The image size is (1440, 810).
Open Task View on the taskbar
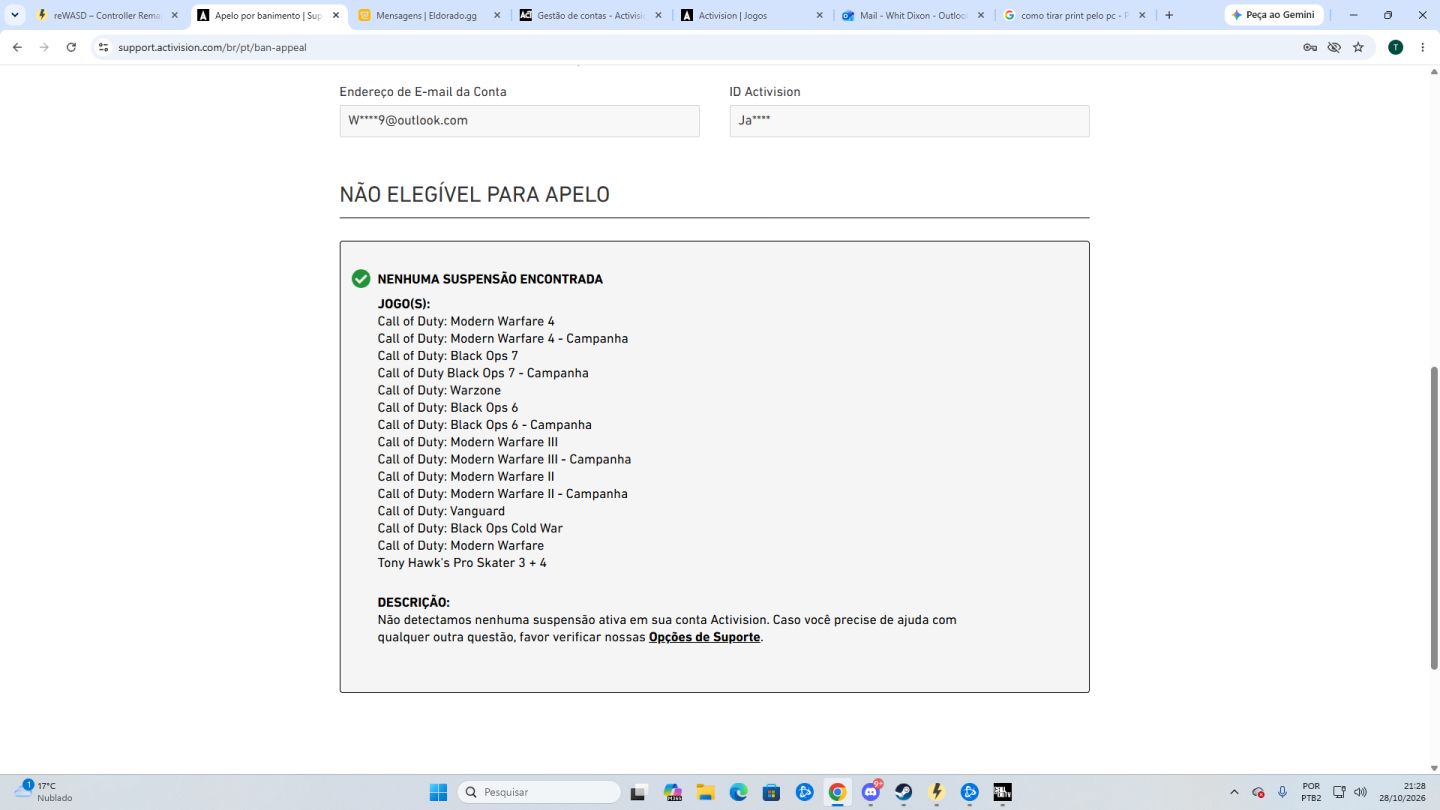(638, 792)
